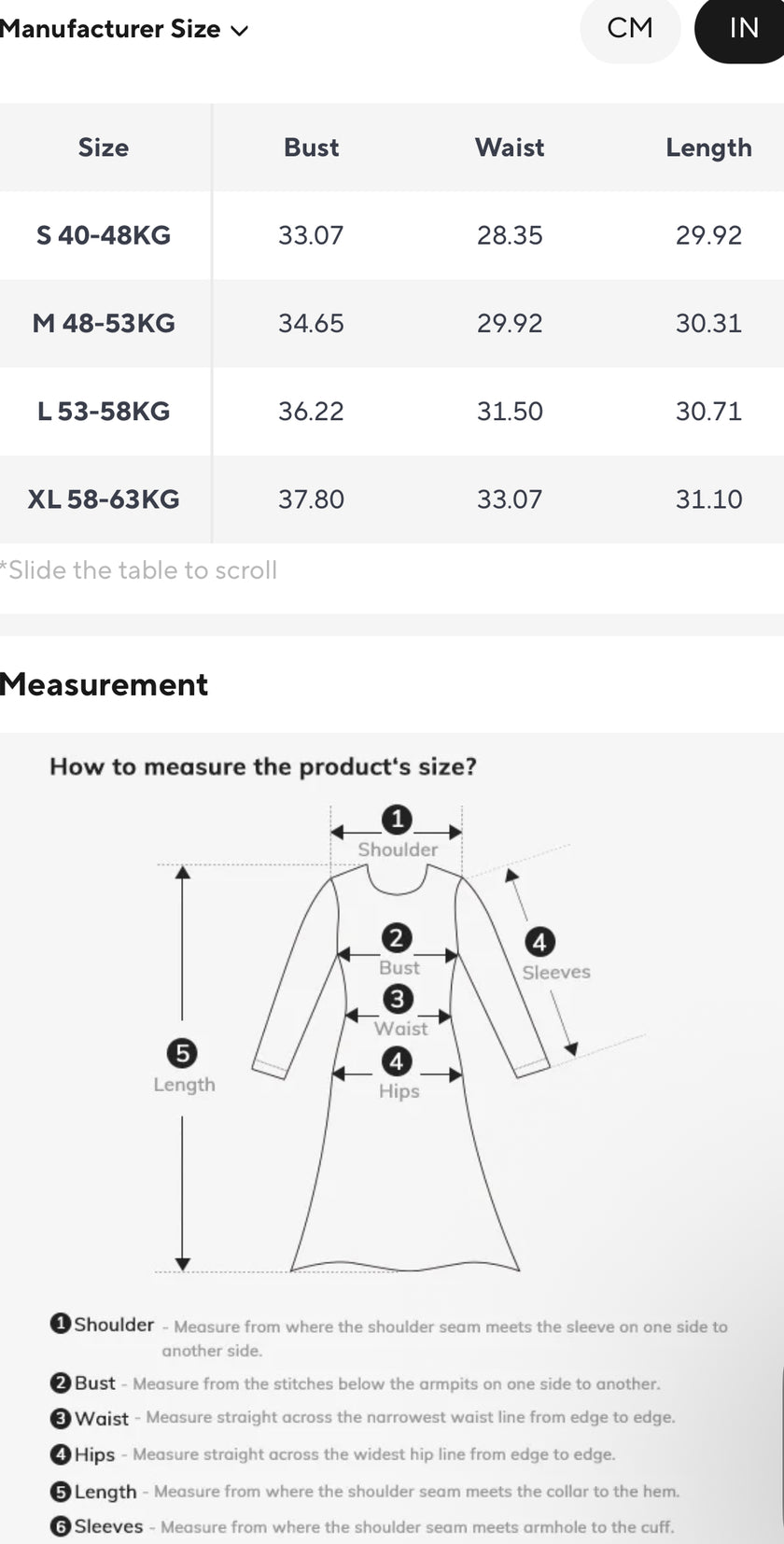Select the Waist column header
The width and height of the screenshot is (784, 1544).
tap(510, 147)
